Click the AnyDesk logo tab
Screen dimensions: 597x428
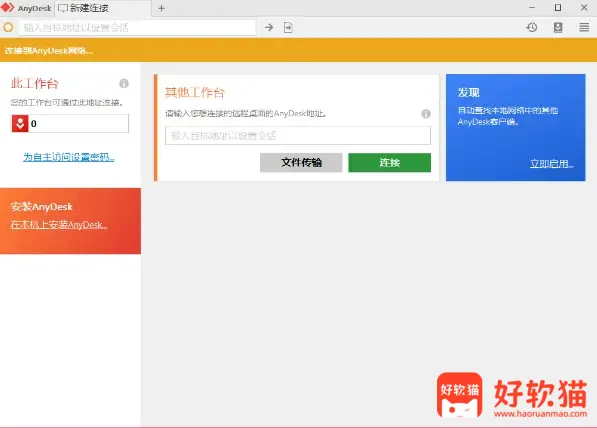click(x=26, y=8)
